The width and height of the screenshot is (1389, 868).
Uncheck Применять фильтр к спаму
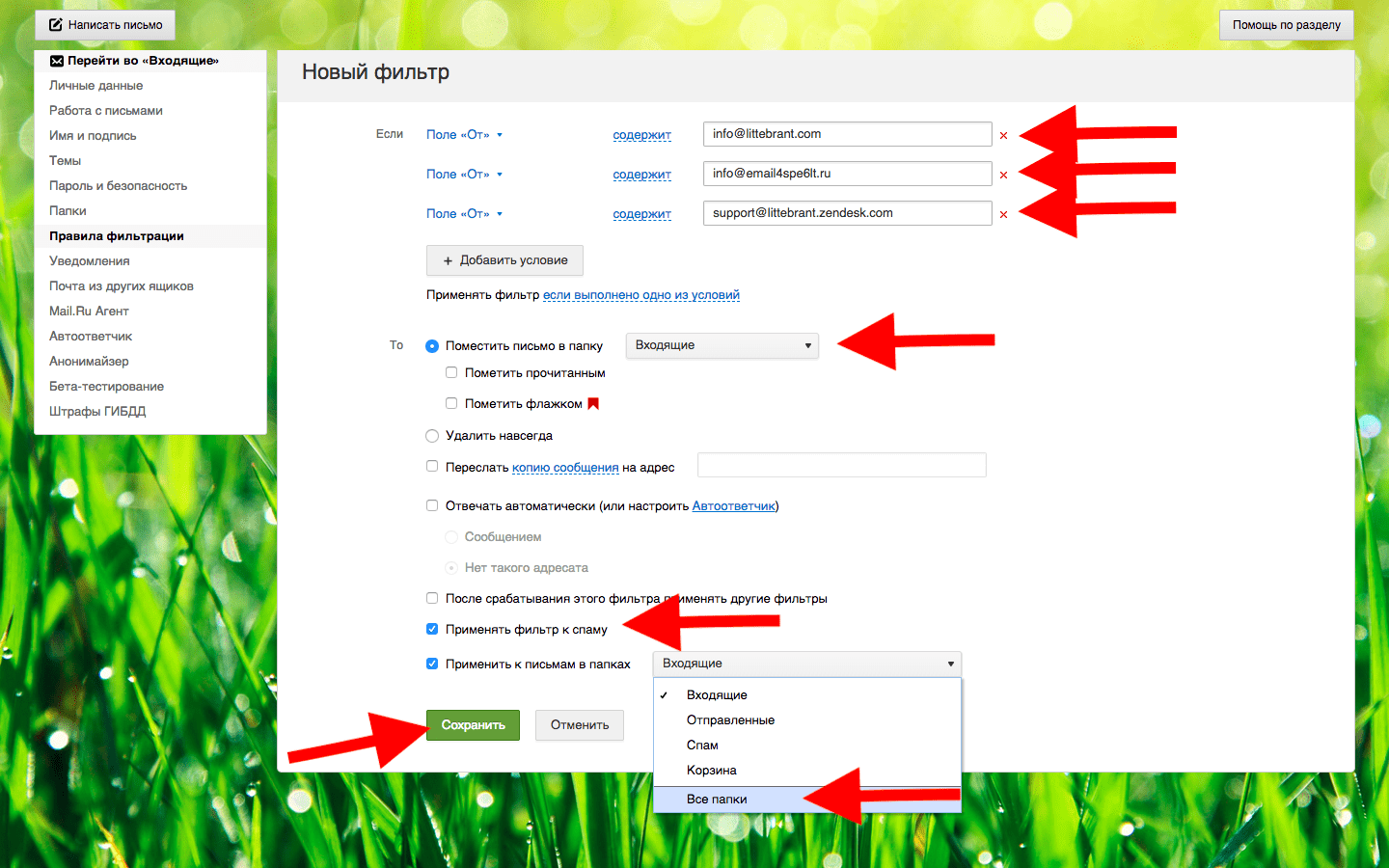pos(432,629)
